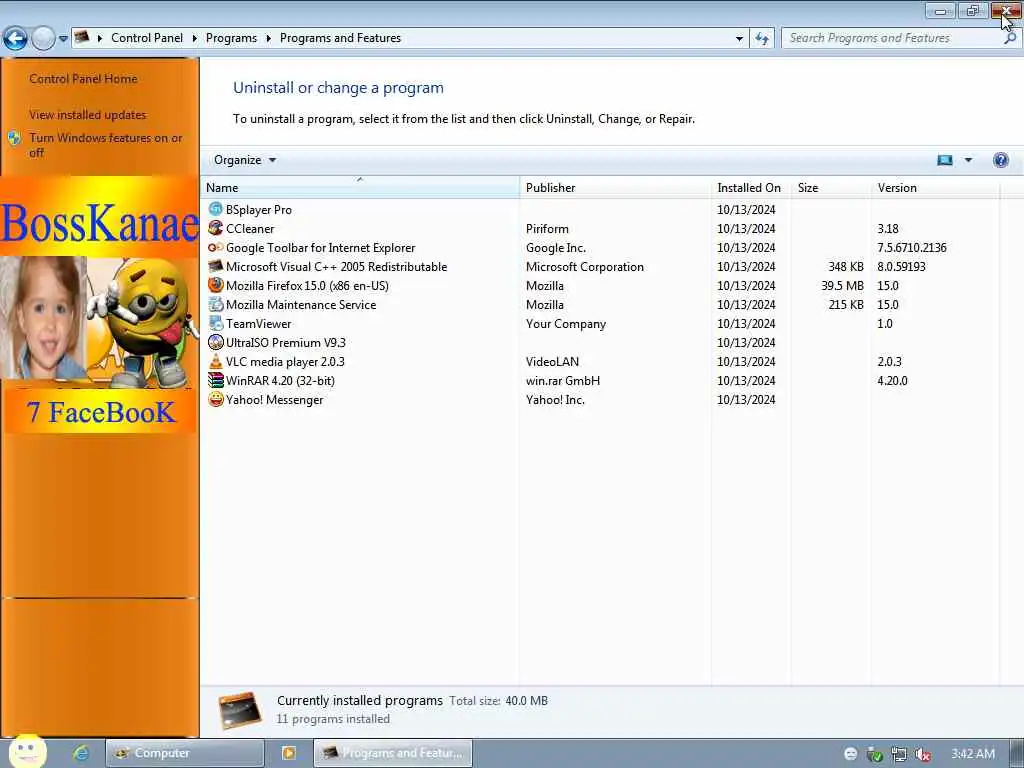The height and width of the screenshot is (768, 1024).
Task: Click the change view icon button
Action: tap(944, 160)
